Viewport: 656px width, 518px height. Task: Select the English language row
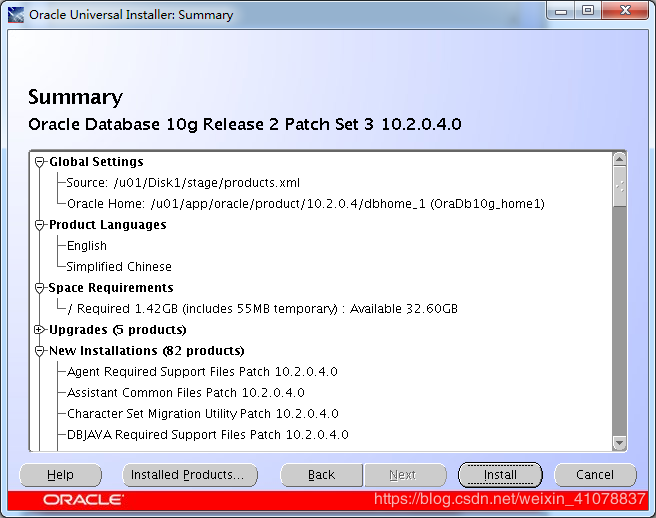tap(87, 246)
